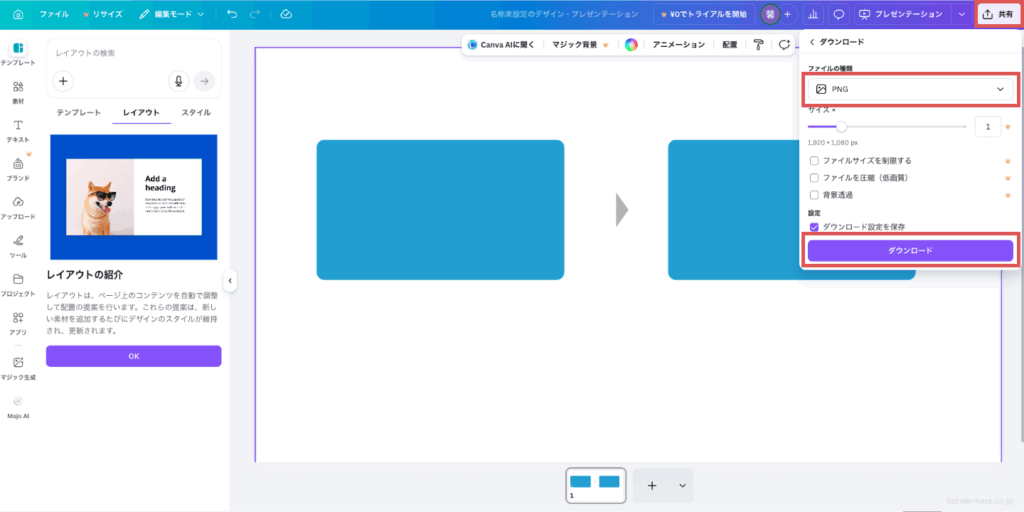Check the 背景透過 transparent background option

pyautogui.click(x=815, y=194)
